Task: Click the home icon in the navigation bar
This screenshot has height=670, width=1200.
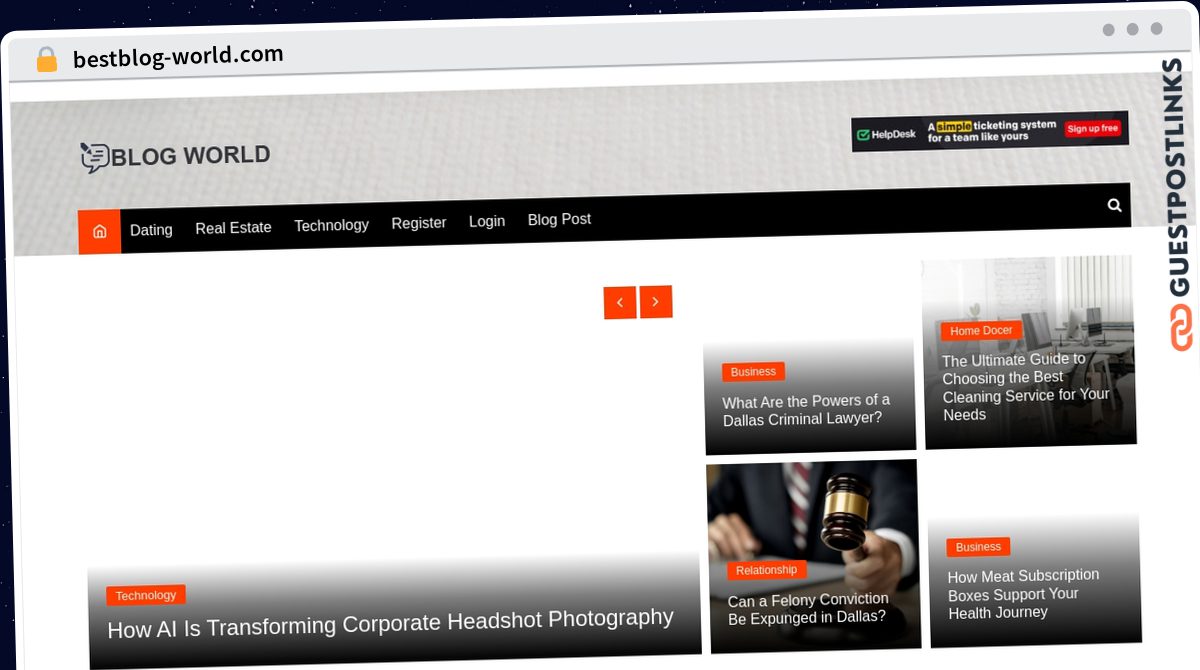Action: pyautogui.click(x=99, y=231)
